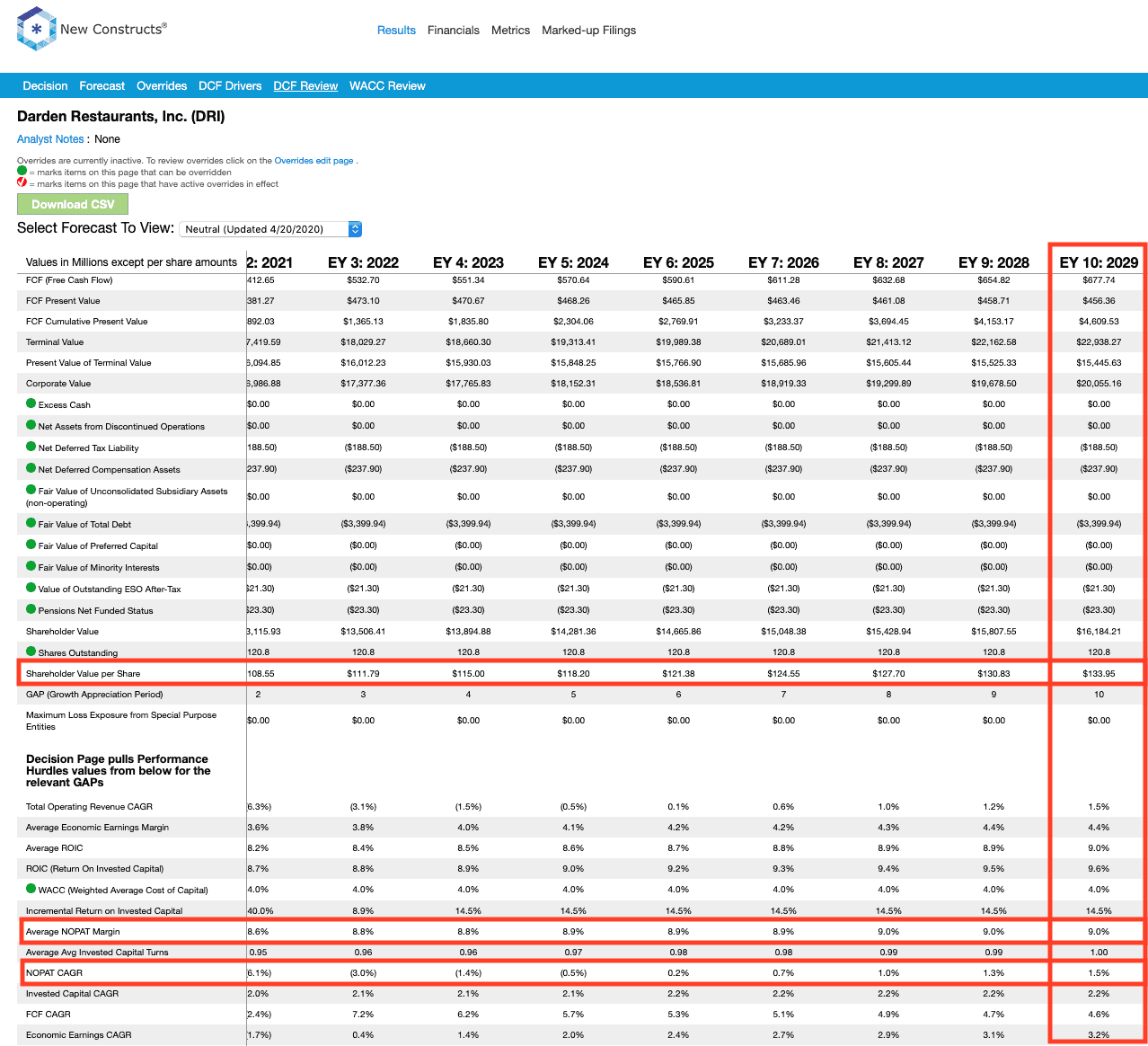
Task: Click the EY 7: 2026 column header
Action: pyautogui.click(x=783, y=262)
